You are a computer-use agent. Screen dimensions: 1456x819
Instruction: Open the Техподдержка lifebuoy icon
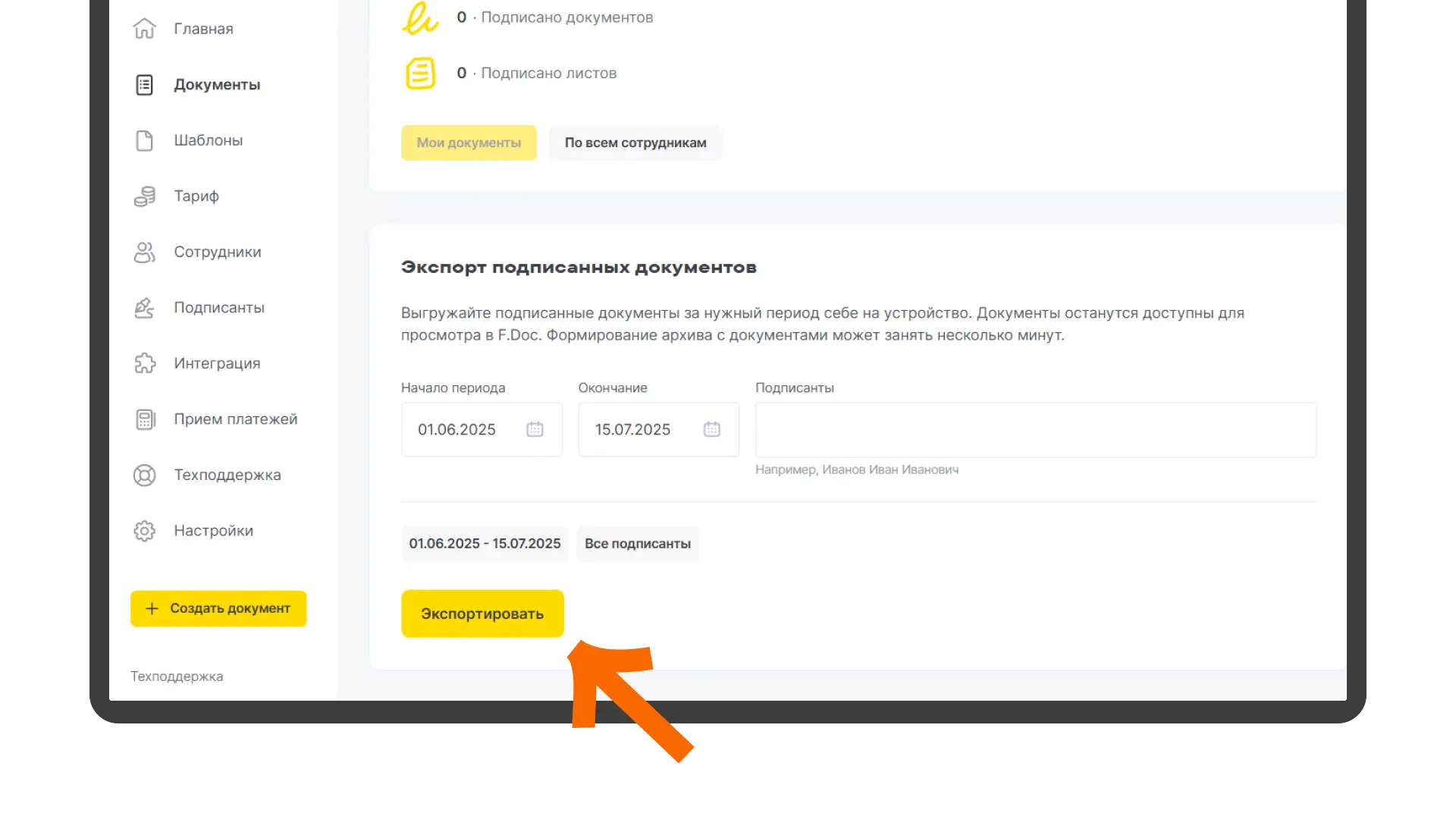pos(144,475)
